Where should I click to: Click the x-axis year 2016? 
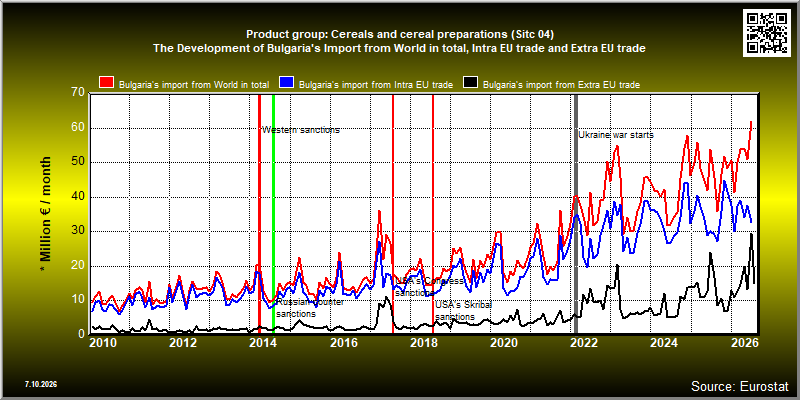(343, 342)
